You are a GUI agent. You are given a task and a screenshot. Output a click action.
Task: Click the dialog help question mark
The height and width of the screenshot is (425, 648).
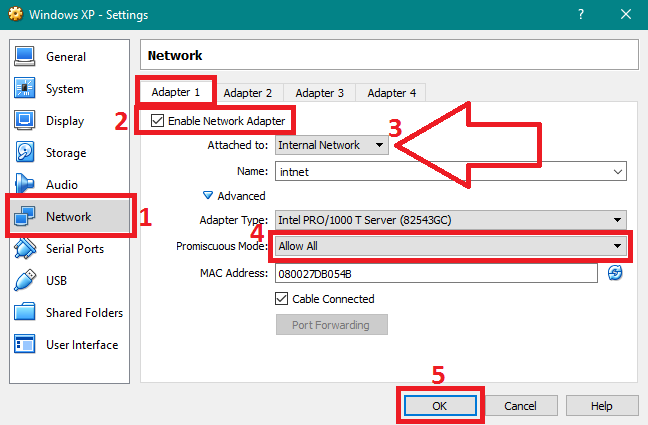[581, 14]
